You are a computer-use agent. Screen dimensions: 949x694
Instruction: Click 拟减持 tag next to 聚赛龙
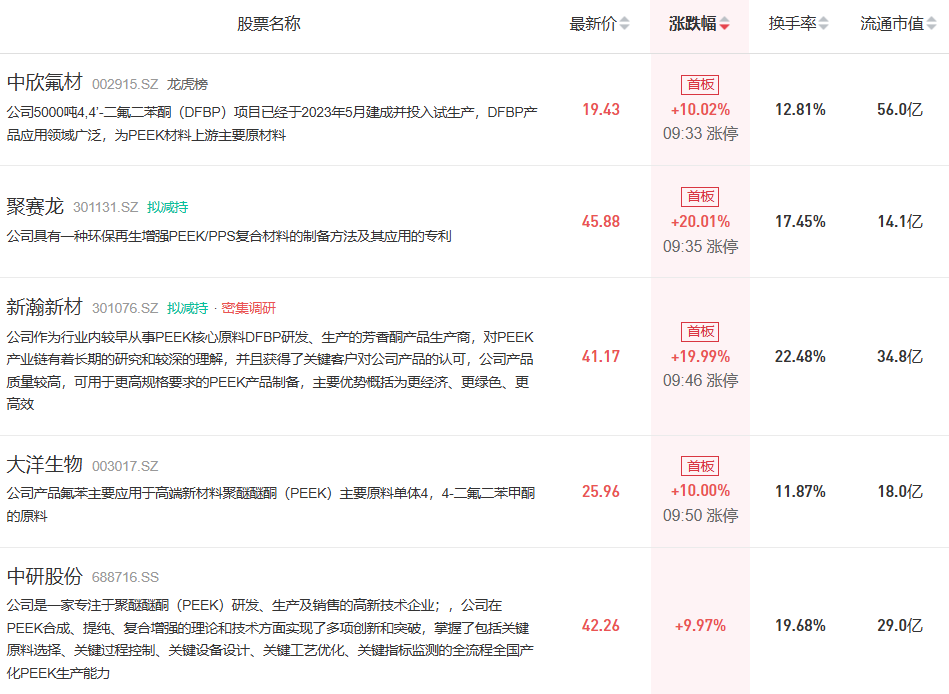[x=168, y=208]
